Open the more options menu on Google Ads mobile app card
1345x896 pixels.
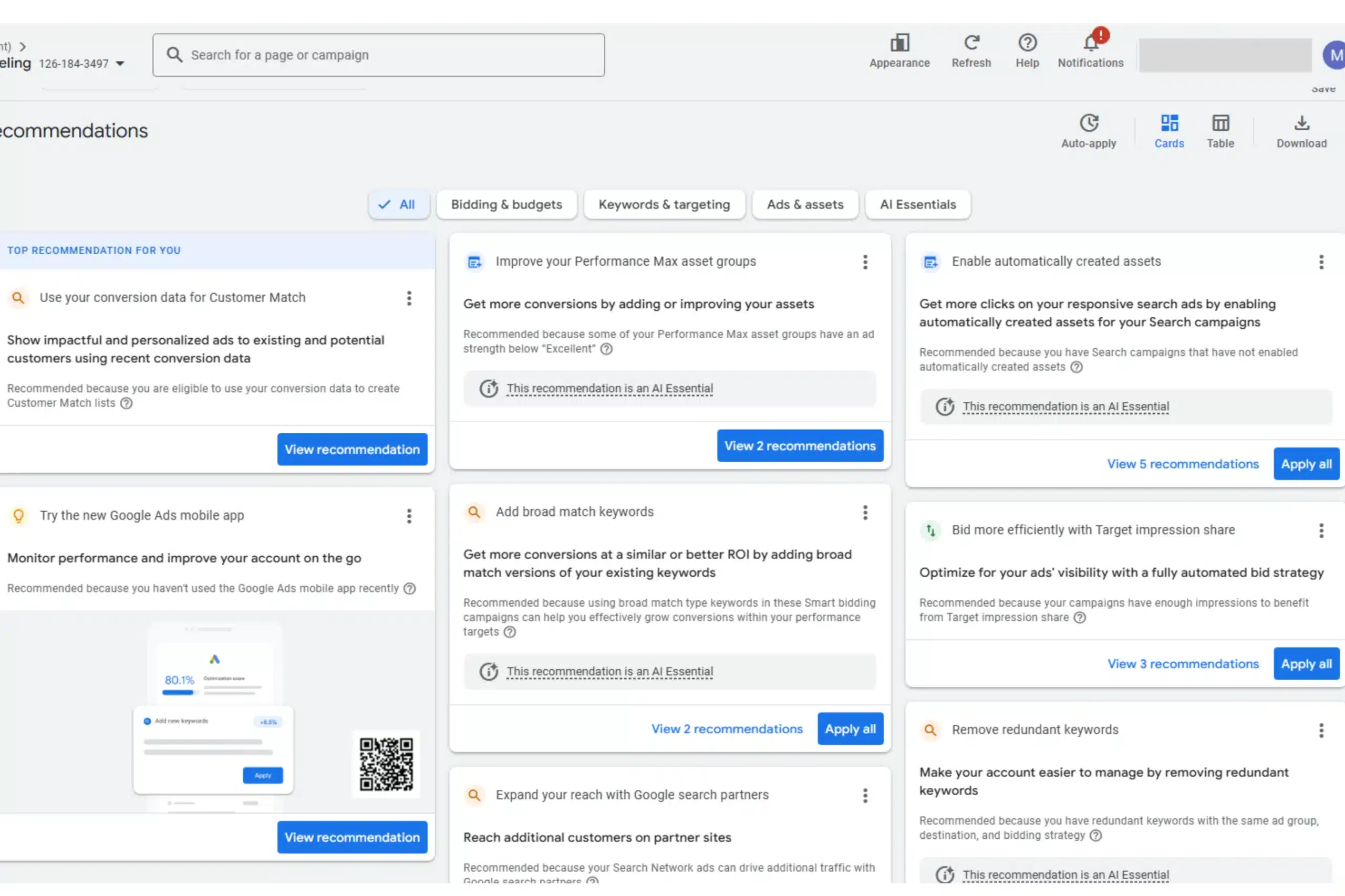pos(409,517)
